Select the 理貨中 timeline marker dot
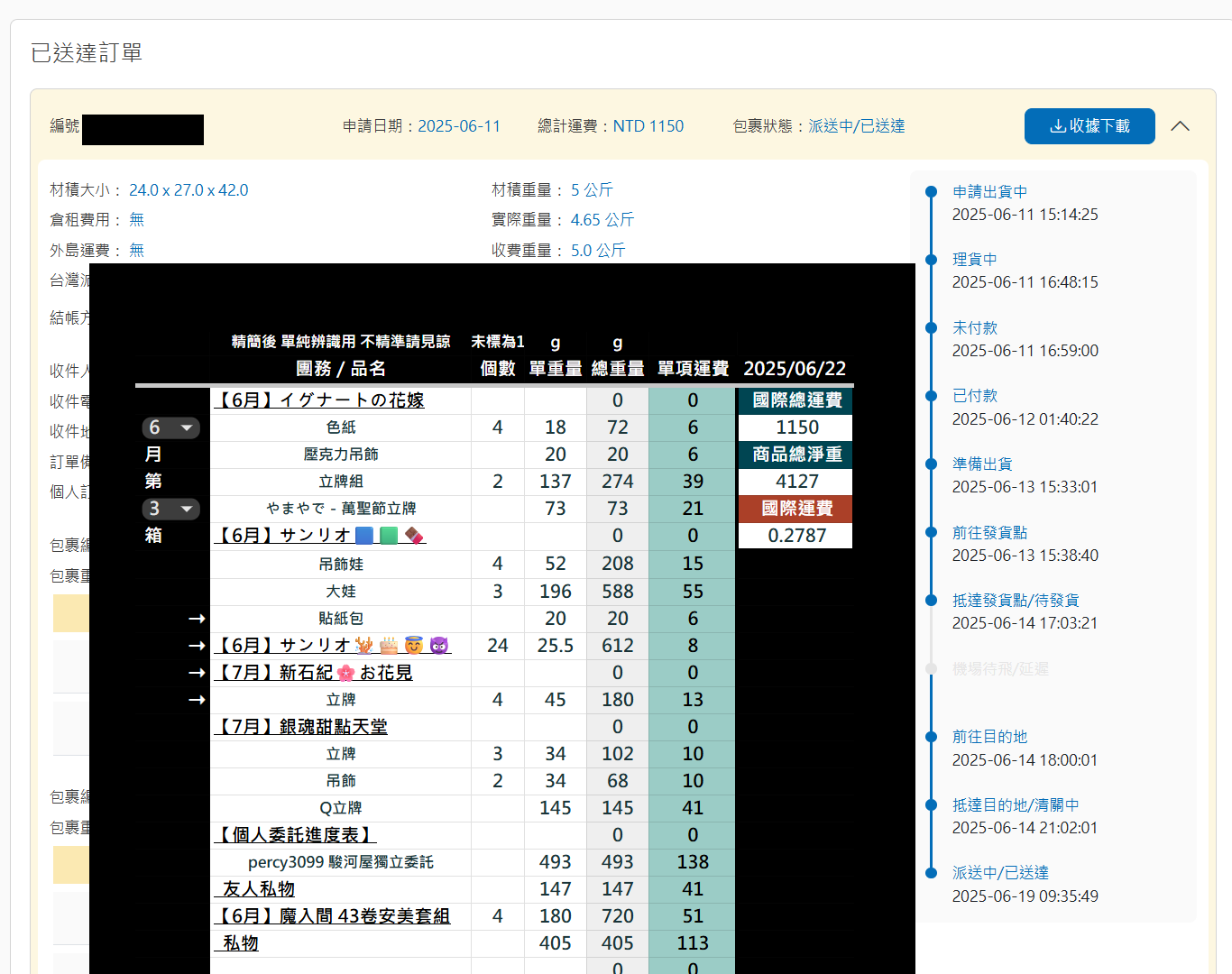Screen dimensions: 1232x974 tap(932, 259)
